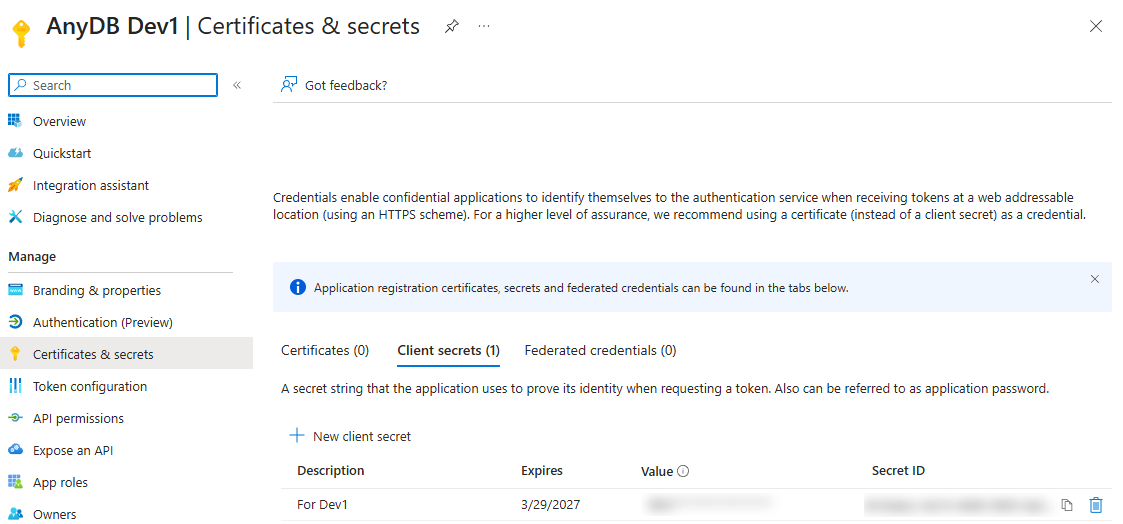The height and width of the screenshot is (524, 1123).
Task: Click the sidebar Search field
Action: pos(112,85)
